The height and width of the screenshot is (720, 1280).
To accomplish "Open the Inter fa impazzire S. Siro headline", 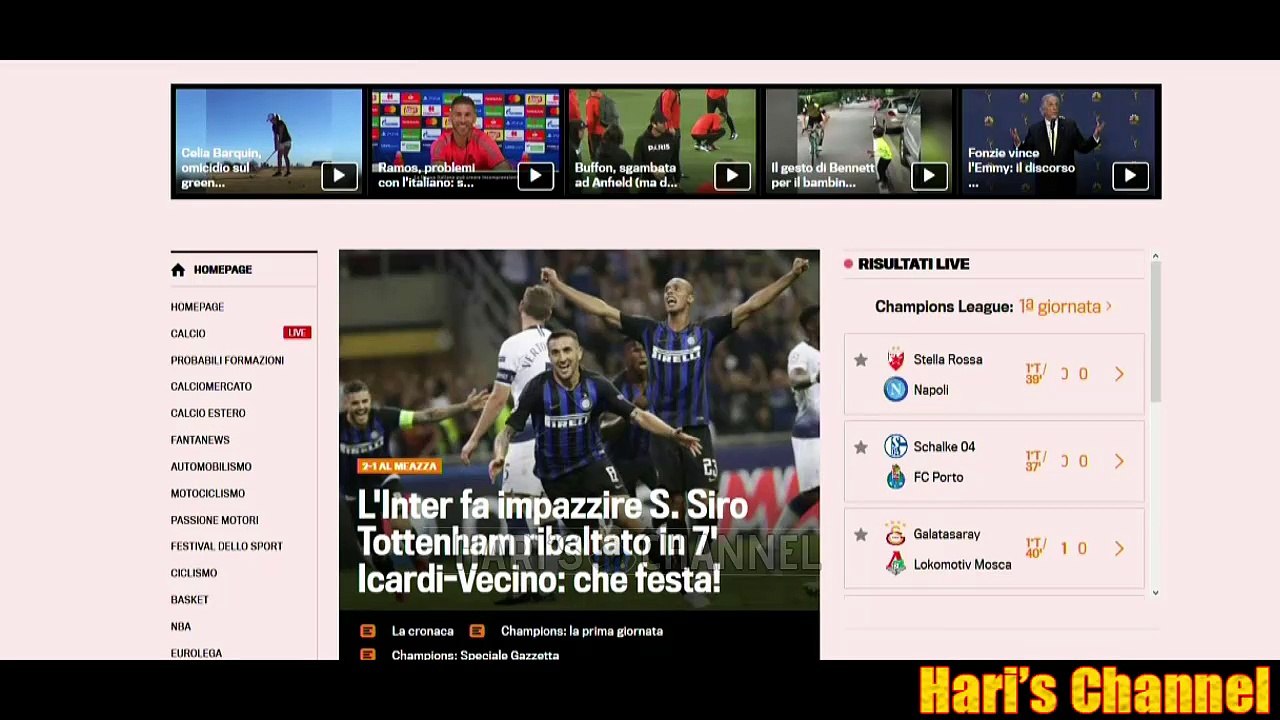I will point(553,542).
